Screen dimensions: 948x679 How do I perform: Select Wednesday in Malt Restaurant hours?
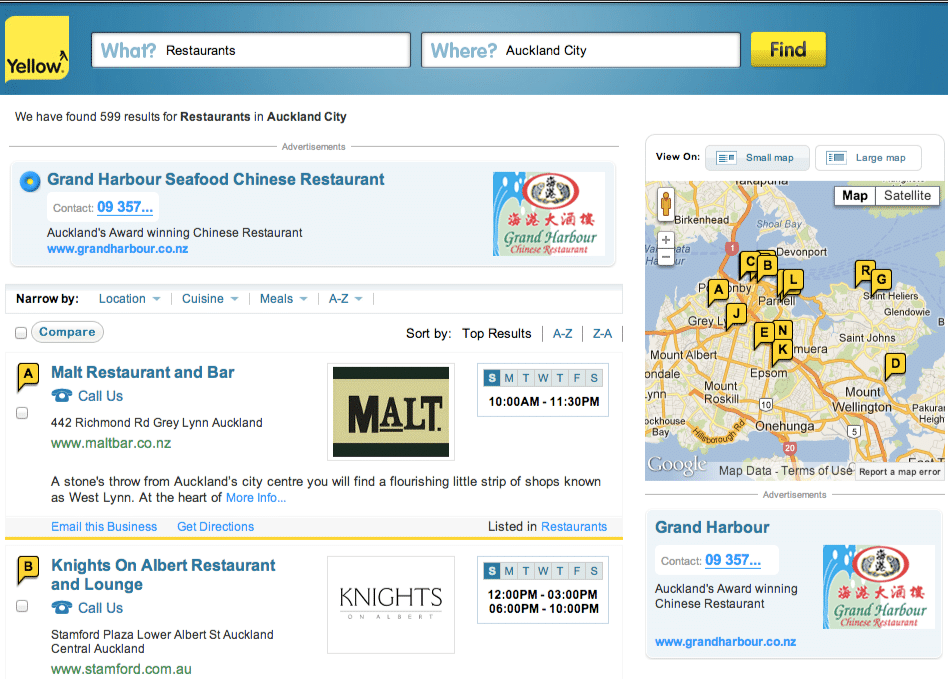[x=543, y=378]
